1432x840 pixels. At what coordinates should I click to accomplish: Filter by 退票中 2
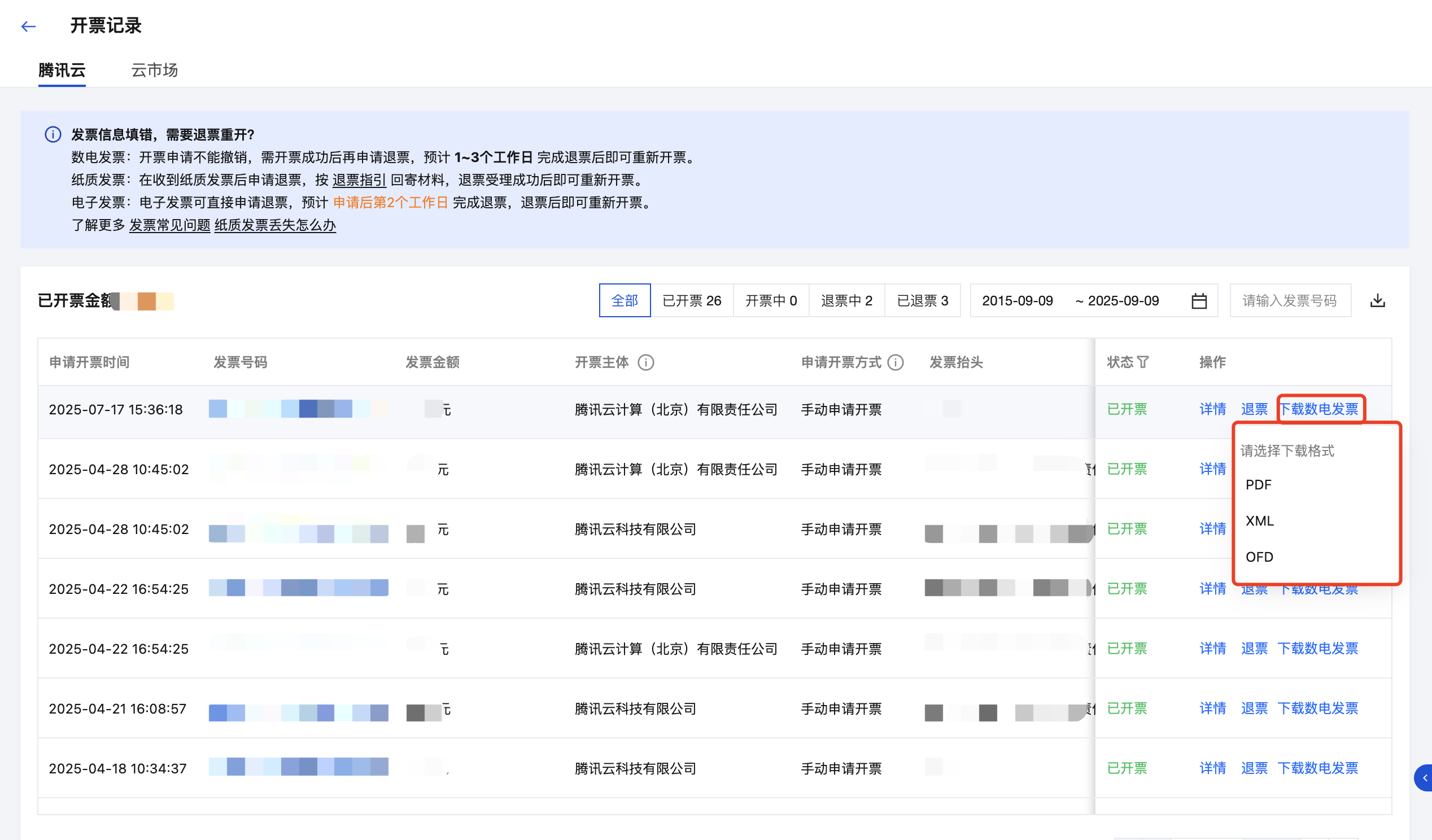(846, 300)
